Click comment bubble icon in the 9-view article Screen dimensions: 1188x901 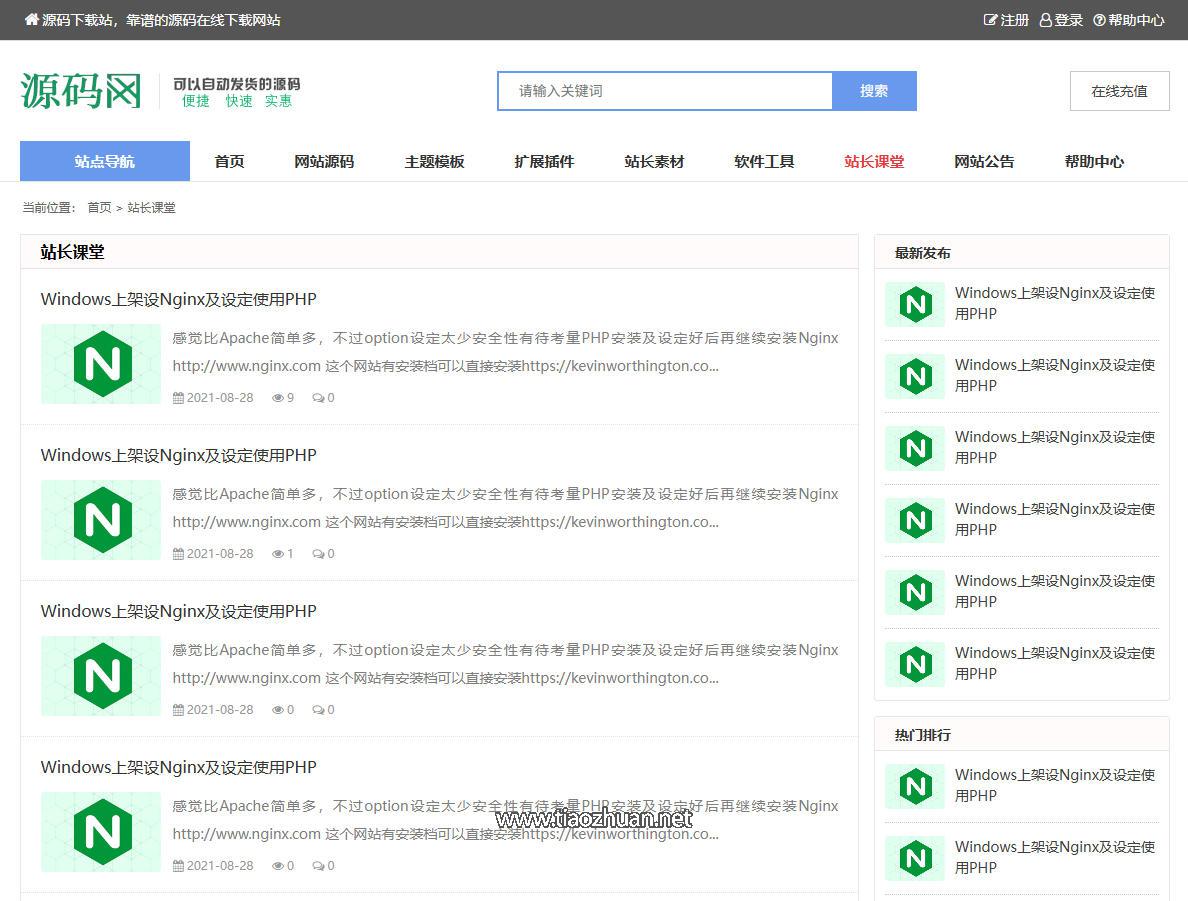318,398
